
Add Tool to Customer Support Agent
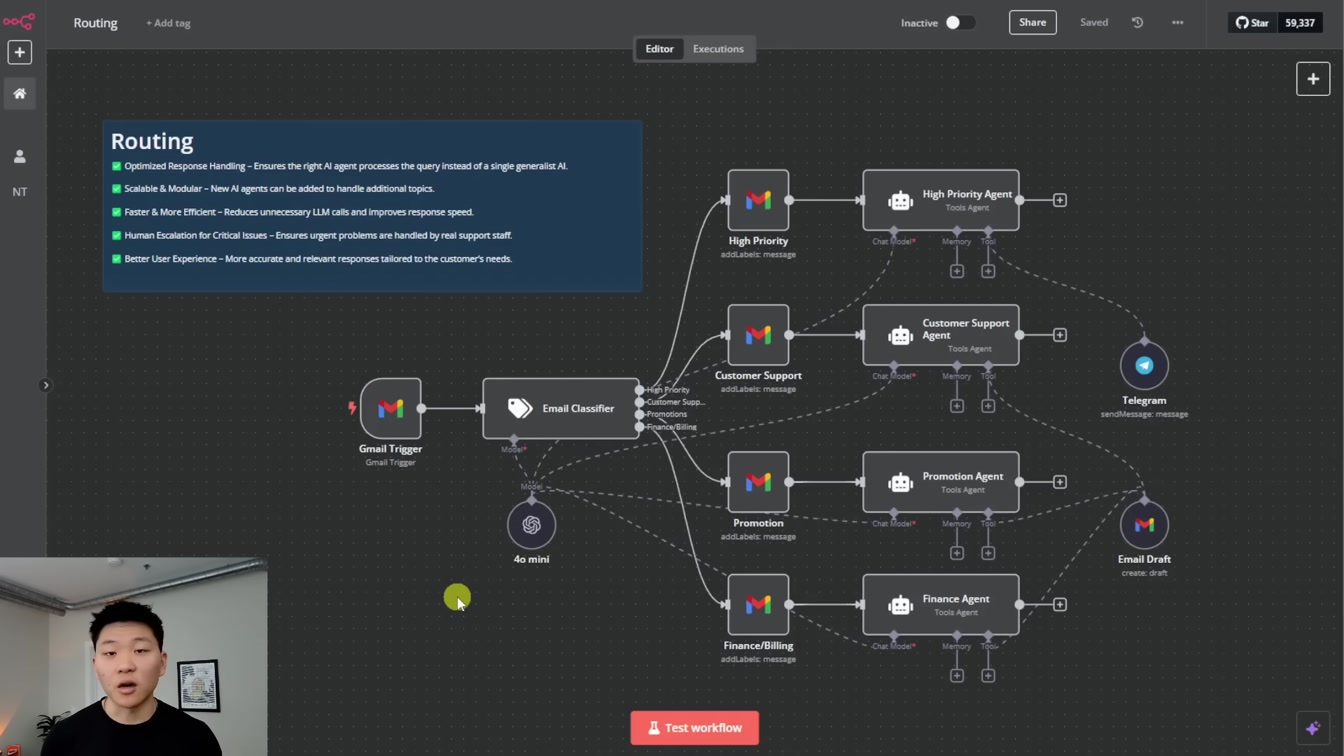pos(988,406)
